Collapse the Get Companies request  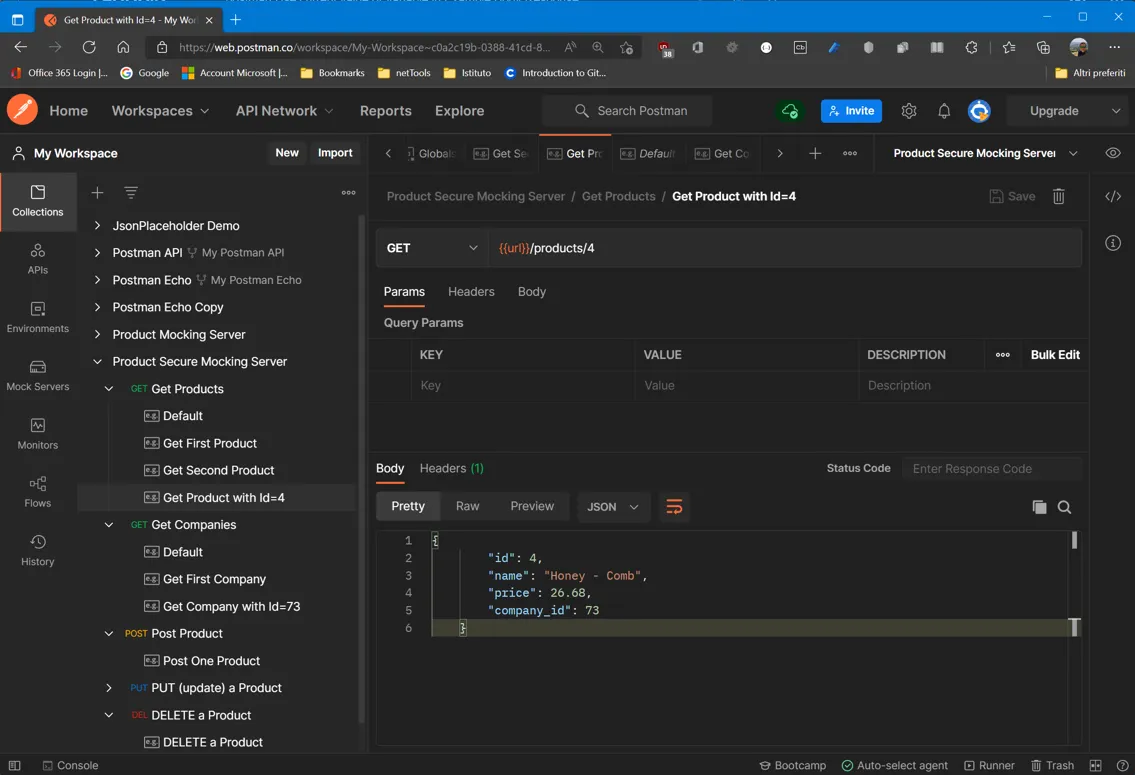(109, 525)
